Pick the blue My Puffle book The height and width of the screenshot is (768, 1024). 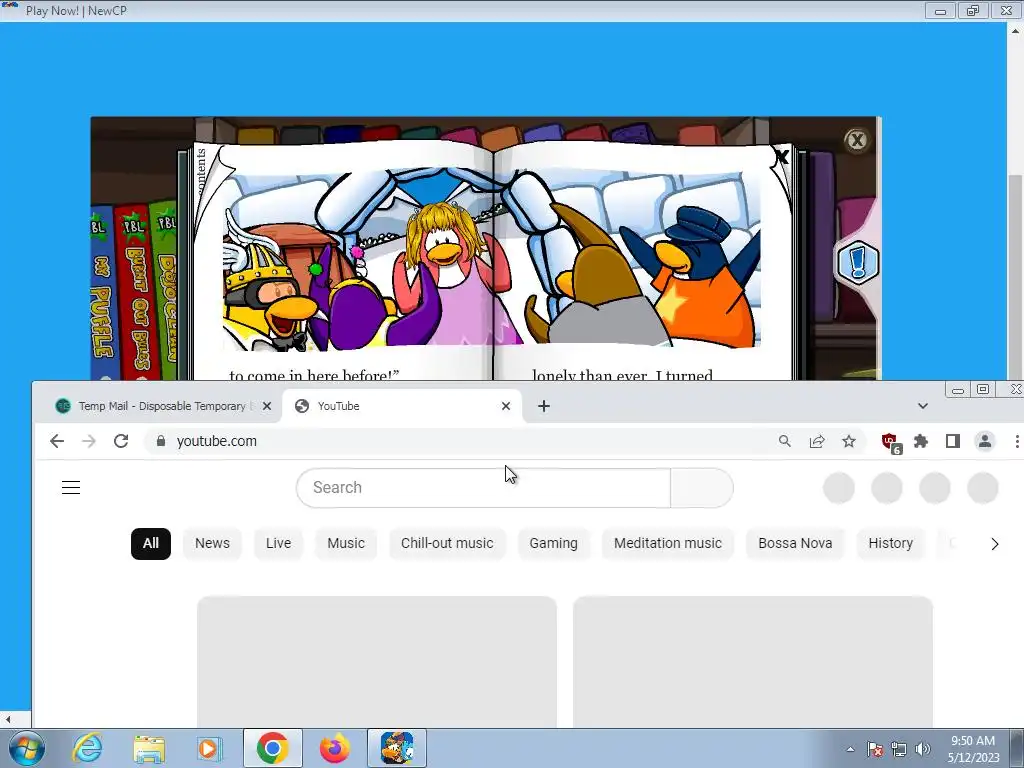click(x=103, y=294)
